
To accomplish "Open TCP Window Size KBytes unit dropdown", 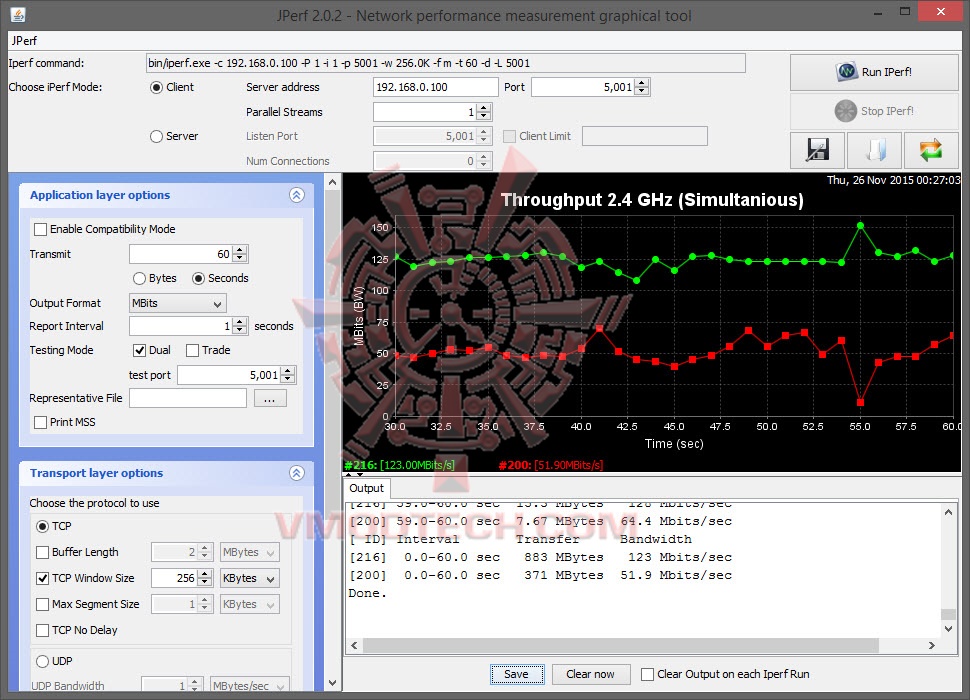I will coord(249,578).
